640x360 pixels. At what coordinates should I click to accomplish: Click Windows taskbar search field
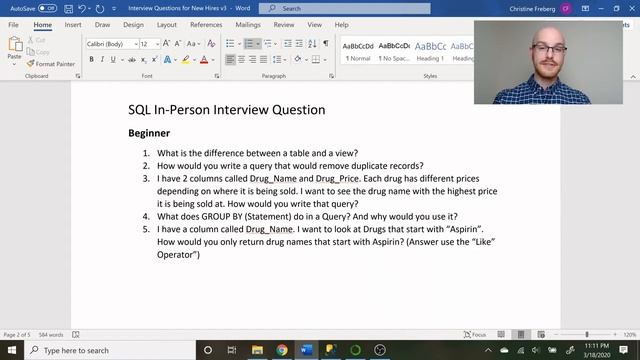[x=110, y=350]
